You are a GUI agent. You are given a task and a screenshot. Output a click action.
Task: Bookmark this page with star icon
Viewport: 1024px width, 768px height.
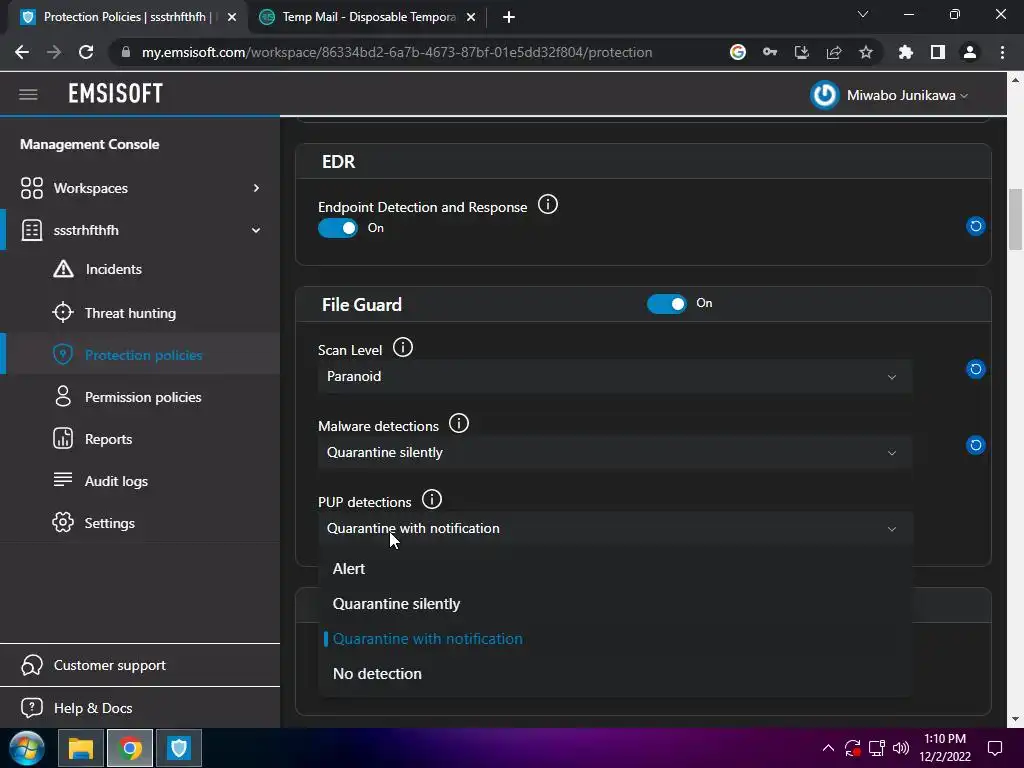(866, 52)
